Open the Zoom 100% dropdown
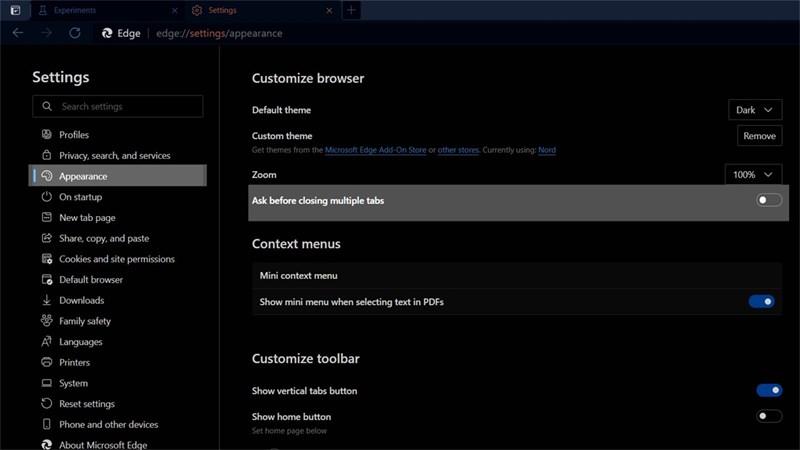 point(753,175)
